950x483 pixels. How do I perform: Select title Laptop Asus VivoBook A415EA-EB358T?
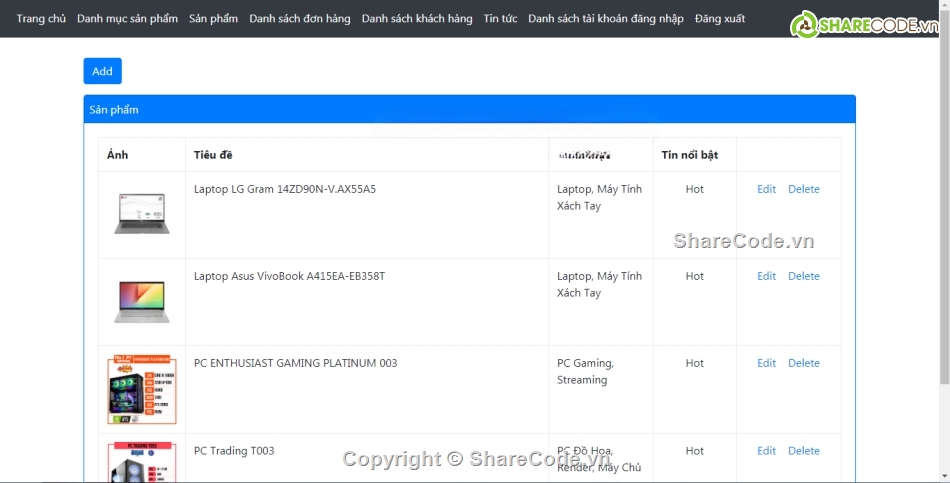290,276
